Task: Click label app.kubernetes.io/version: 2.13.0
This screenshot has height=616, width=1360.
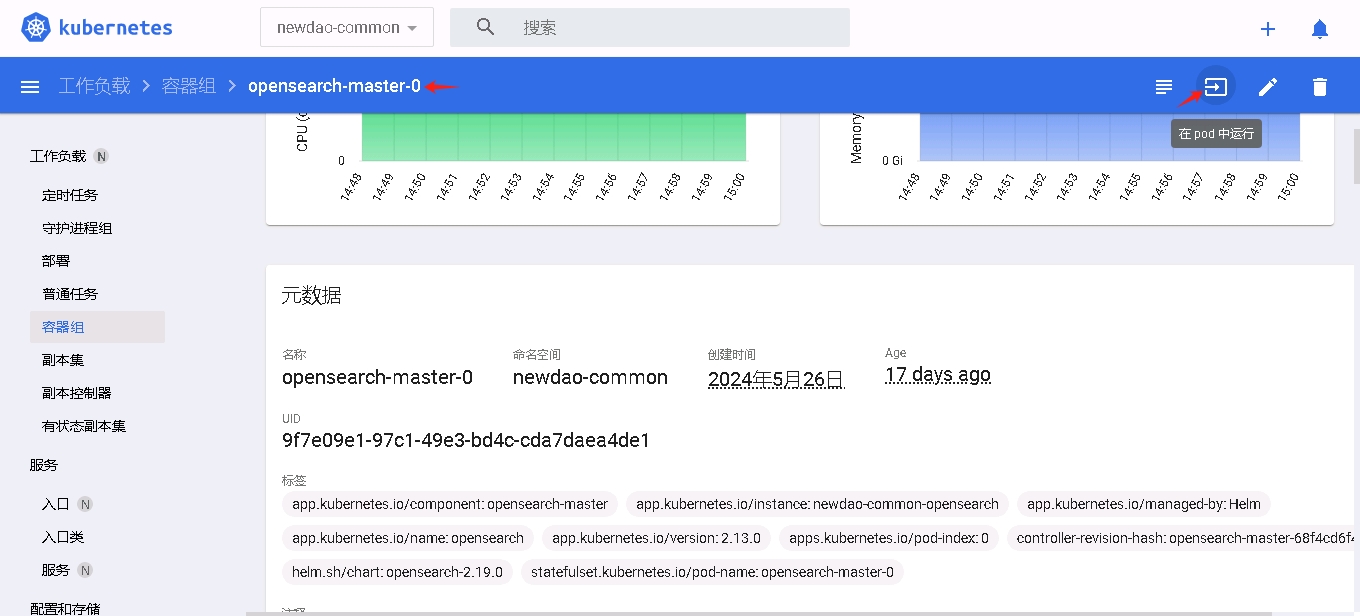Action: (x=656, y=538)
